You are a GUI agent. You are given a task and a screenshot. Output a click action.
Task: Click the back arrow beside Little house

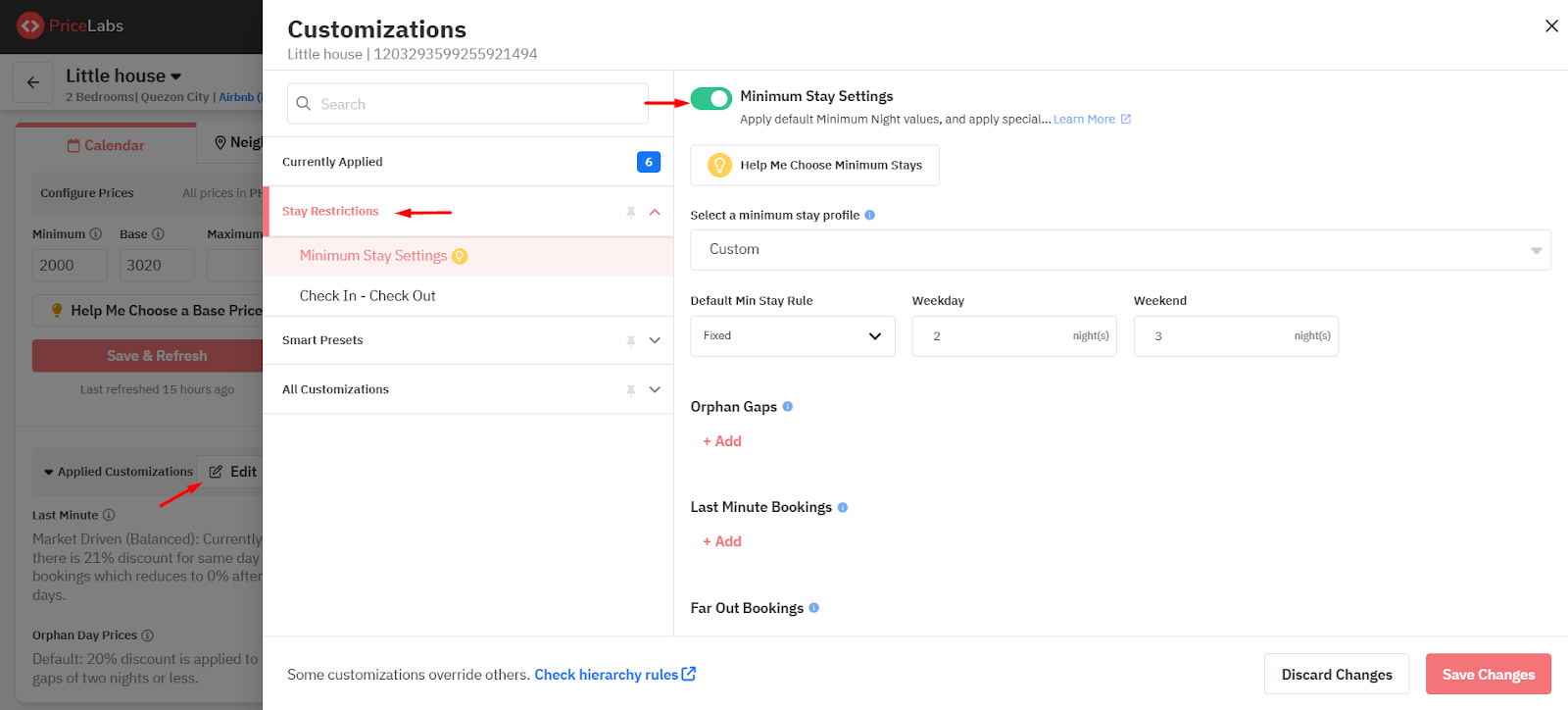click(33, 82)
